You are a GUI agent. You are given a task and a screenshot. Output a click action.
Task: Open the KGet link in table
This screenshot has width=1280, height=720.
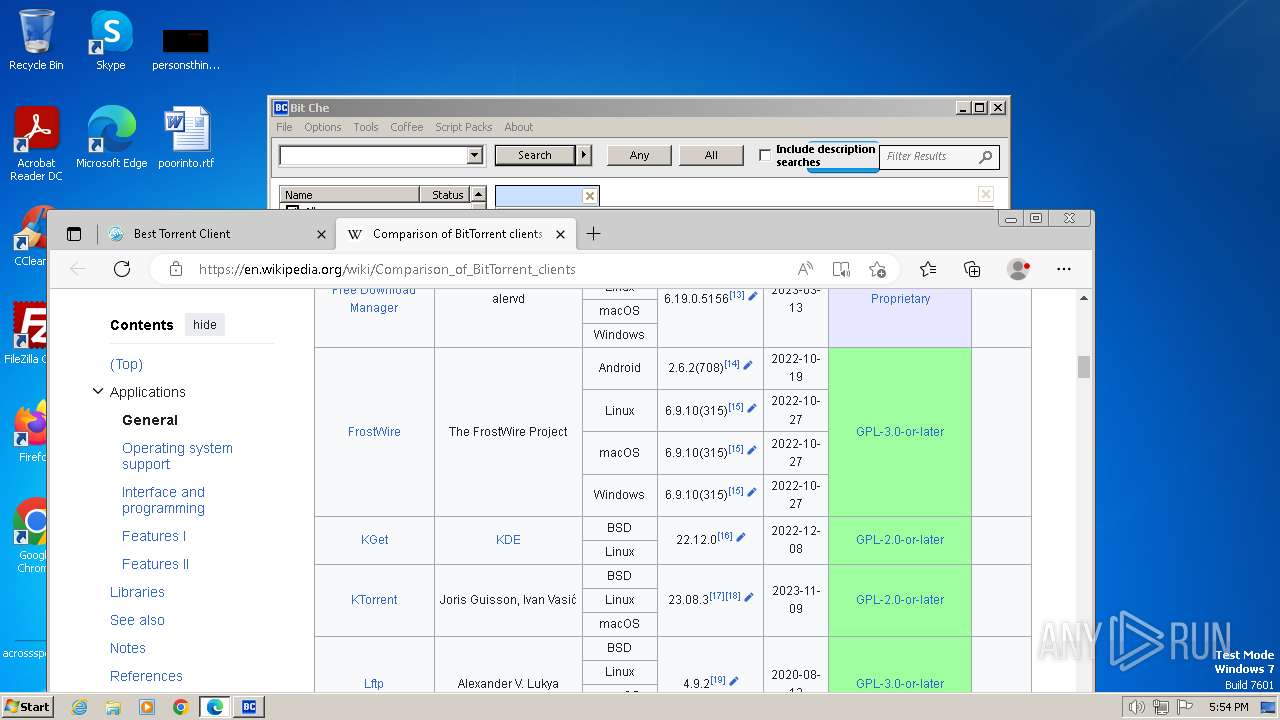coord(375,540)
